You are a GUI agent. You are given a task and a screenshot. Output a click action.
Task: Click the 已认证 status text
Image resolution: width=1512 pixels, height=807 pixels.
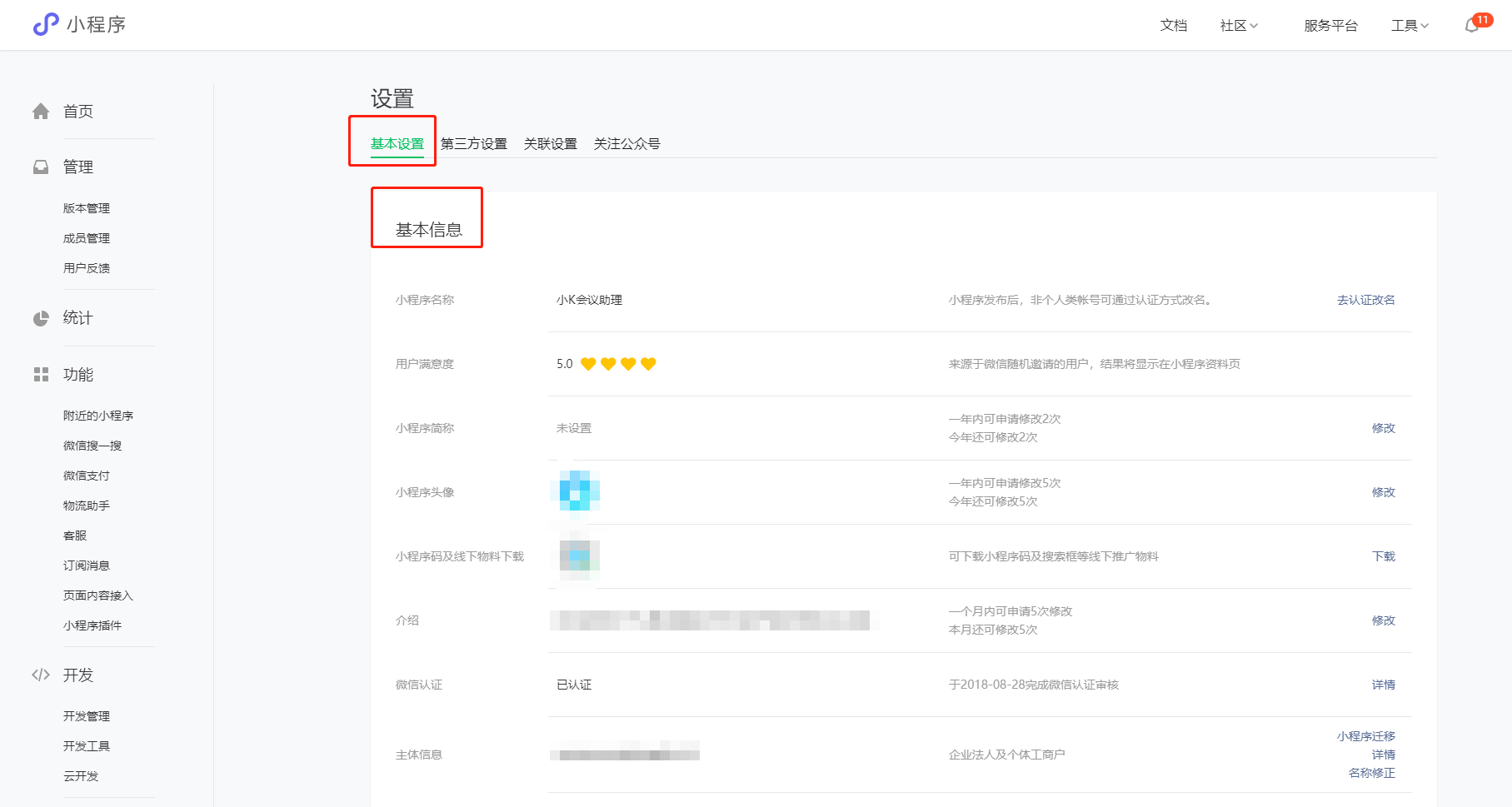[574, 685]
